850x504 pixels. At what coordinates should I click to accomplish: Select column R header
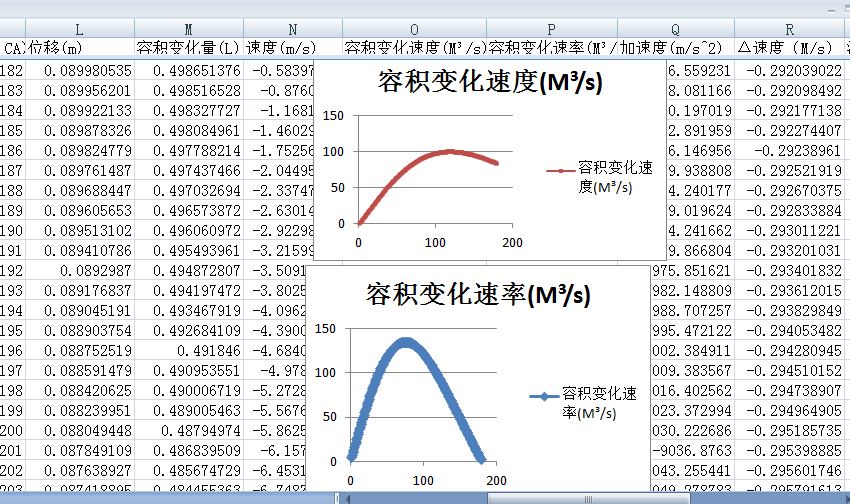(x=789, y=29)
